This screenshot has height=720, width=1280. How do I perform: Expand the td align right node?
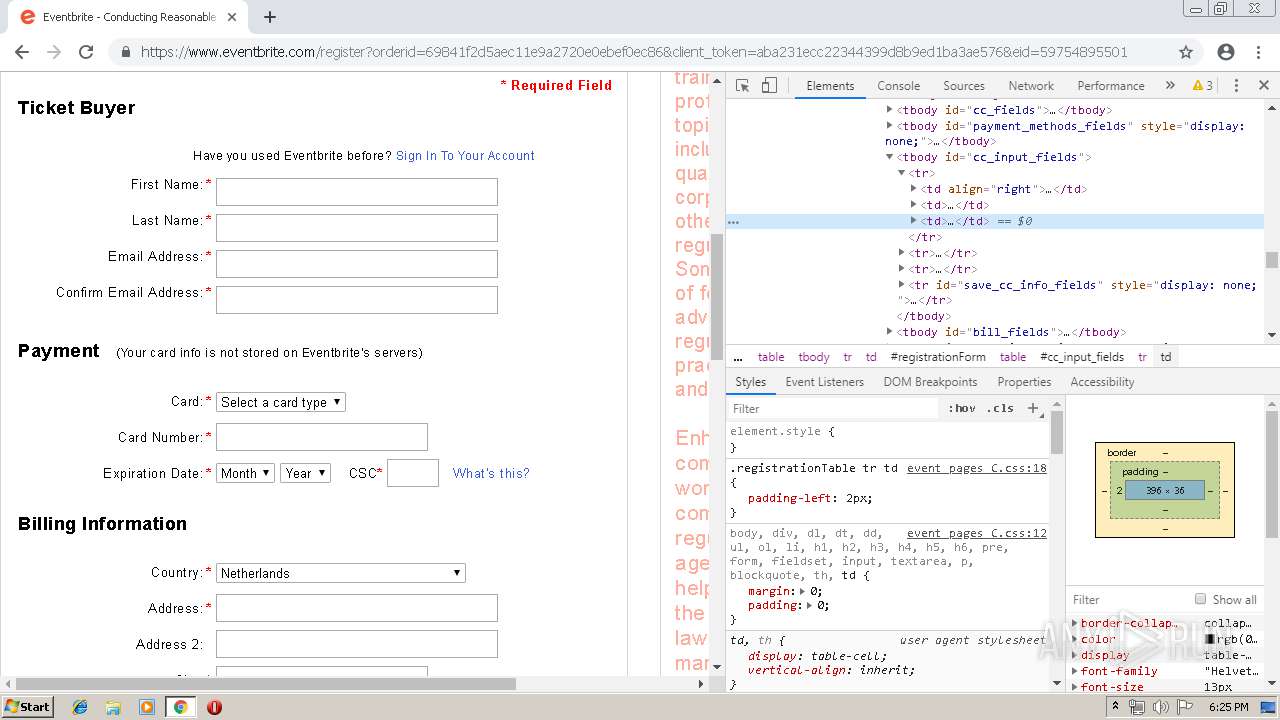(913, 189)
